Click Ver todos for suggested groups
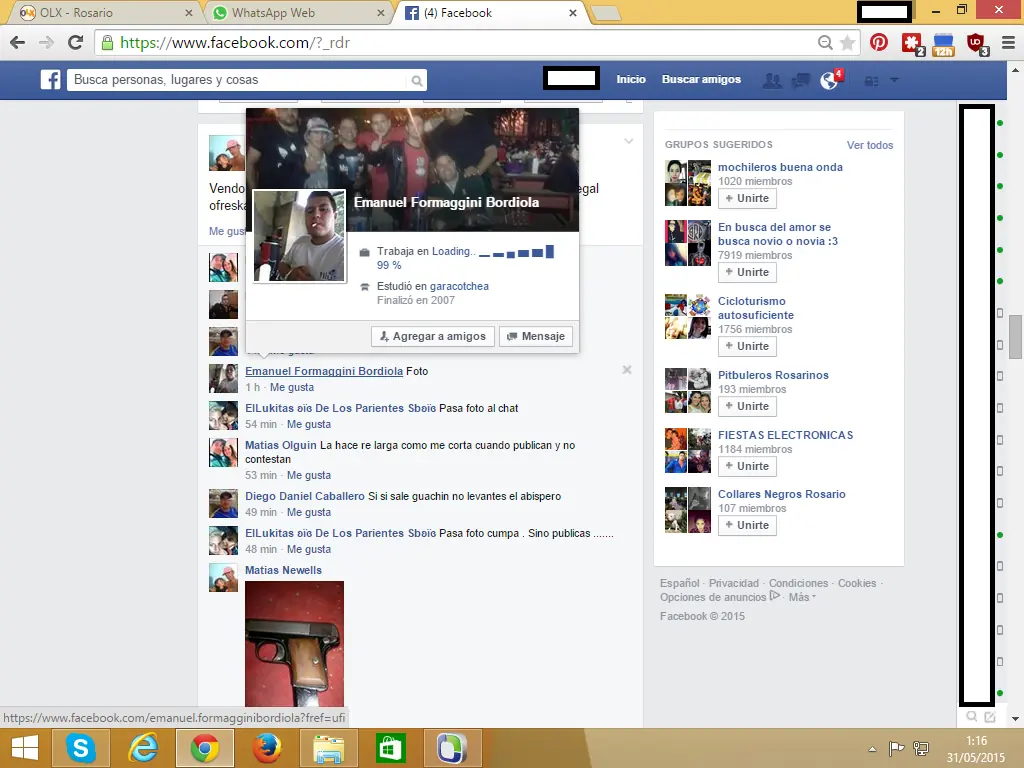This screenshot has width=1024, height=768. [870, 145]
